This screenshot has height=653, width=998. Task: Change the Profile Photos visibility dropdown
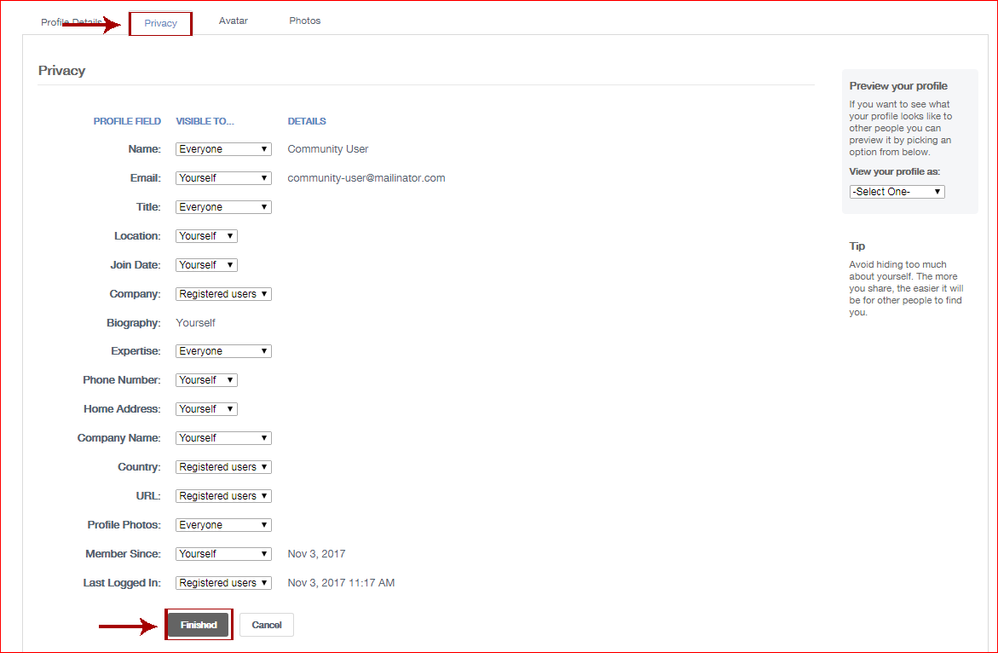(223, 525)
